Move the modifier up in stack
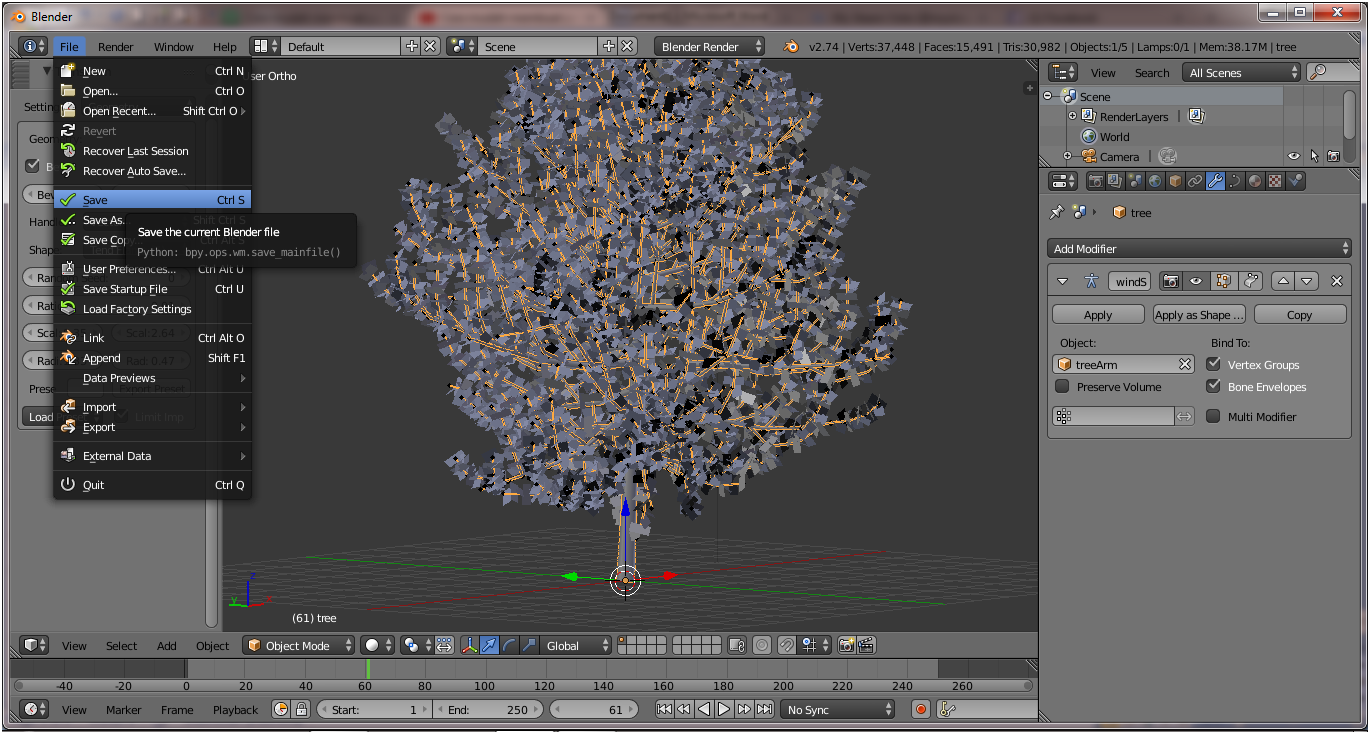The width and height of the screenshot is (1370, 732). click(x=1283, y=282)
